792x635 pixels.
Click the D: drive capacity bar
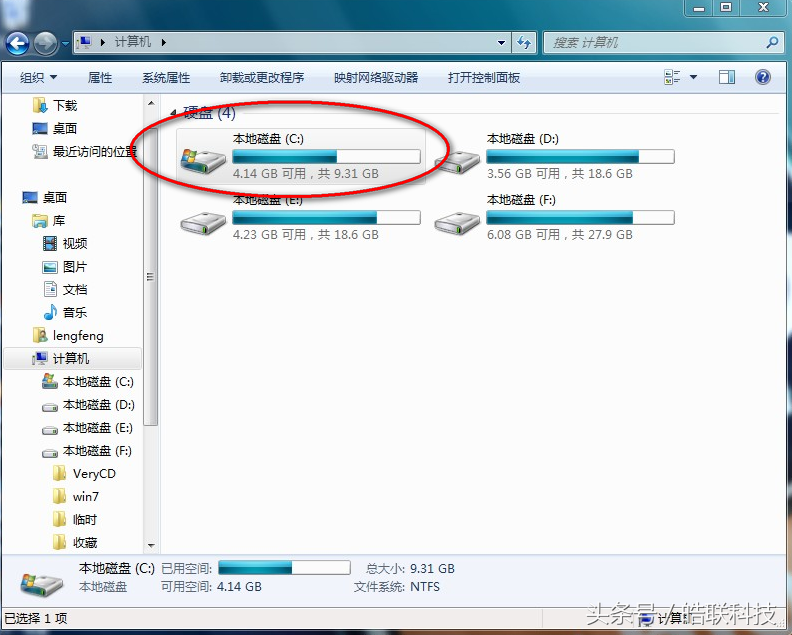click(x=580, y=157)
